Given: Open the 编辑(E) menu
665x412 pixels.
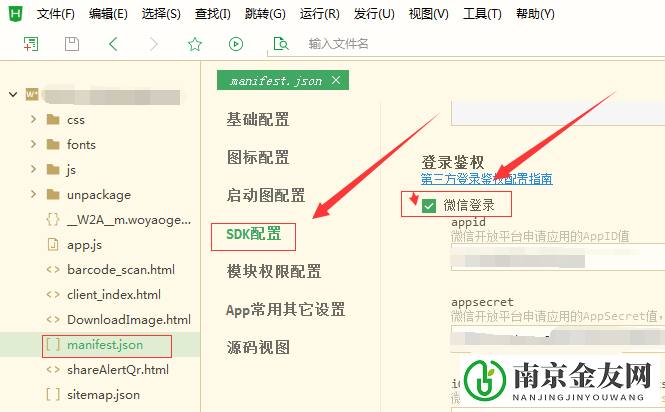Looking at the screenshot, I should [x=108, y=14].
